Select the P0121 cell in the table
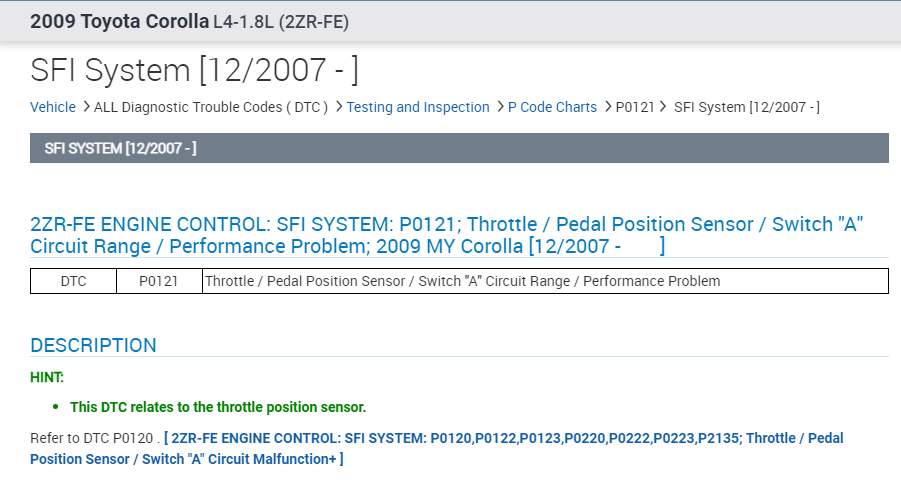This screenshot has width=901, height=483. click(x=159, y=281)
